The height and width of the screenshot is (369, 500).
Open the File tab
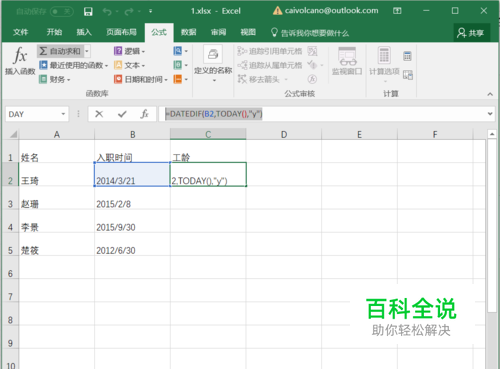pyautogui.click(x=20, y=32)
